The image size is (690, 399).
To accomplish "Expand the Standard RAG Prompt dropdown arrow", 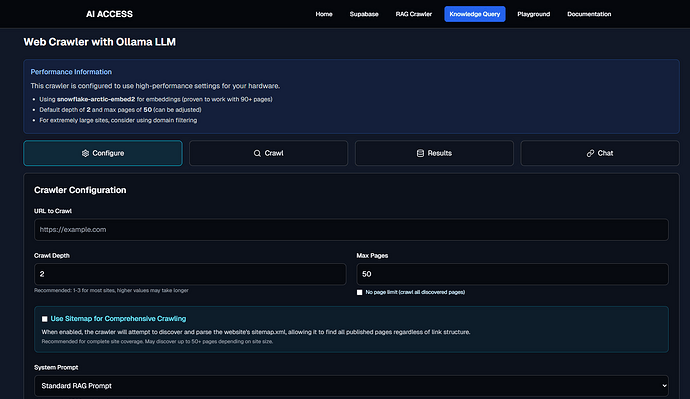I will 664,386.
